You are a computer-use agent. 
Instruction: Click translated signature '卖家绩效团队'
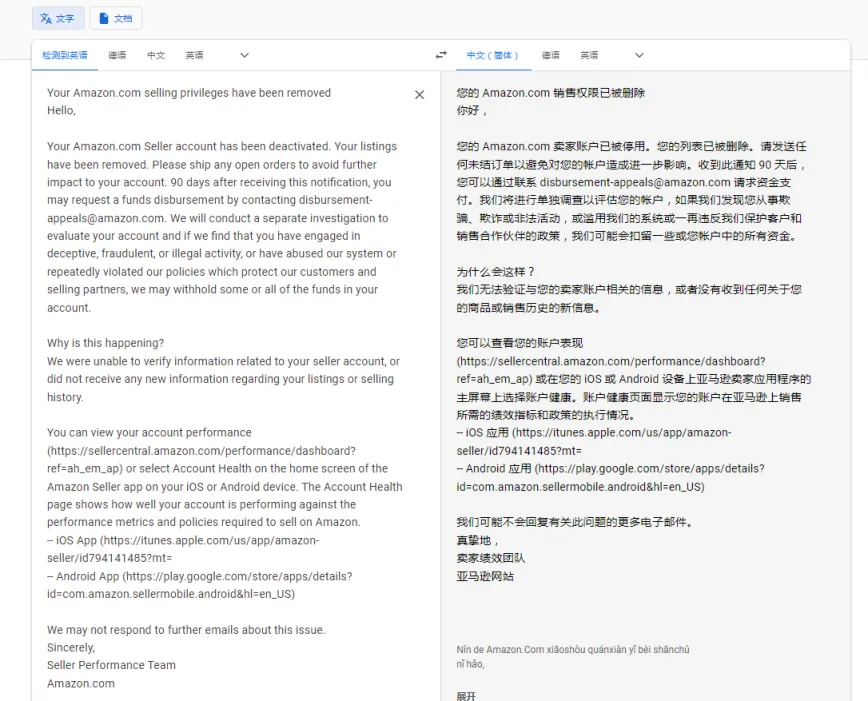coord(491,558)
